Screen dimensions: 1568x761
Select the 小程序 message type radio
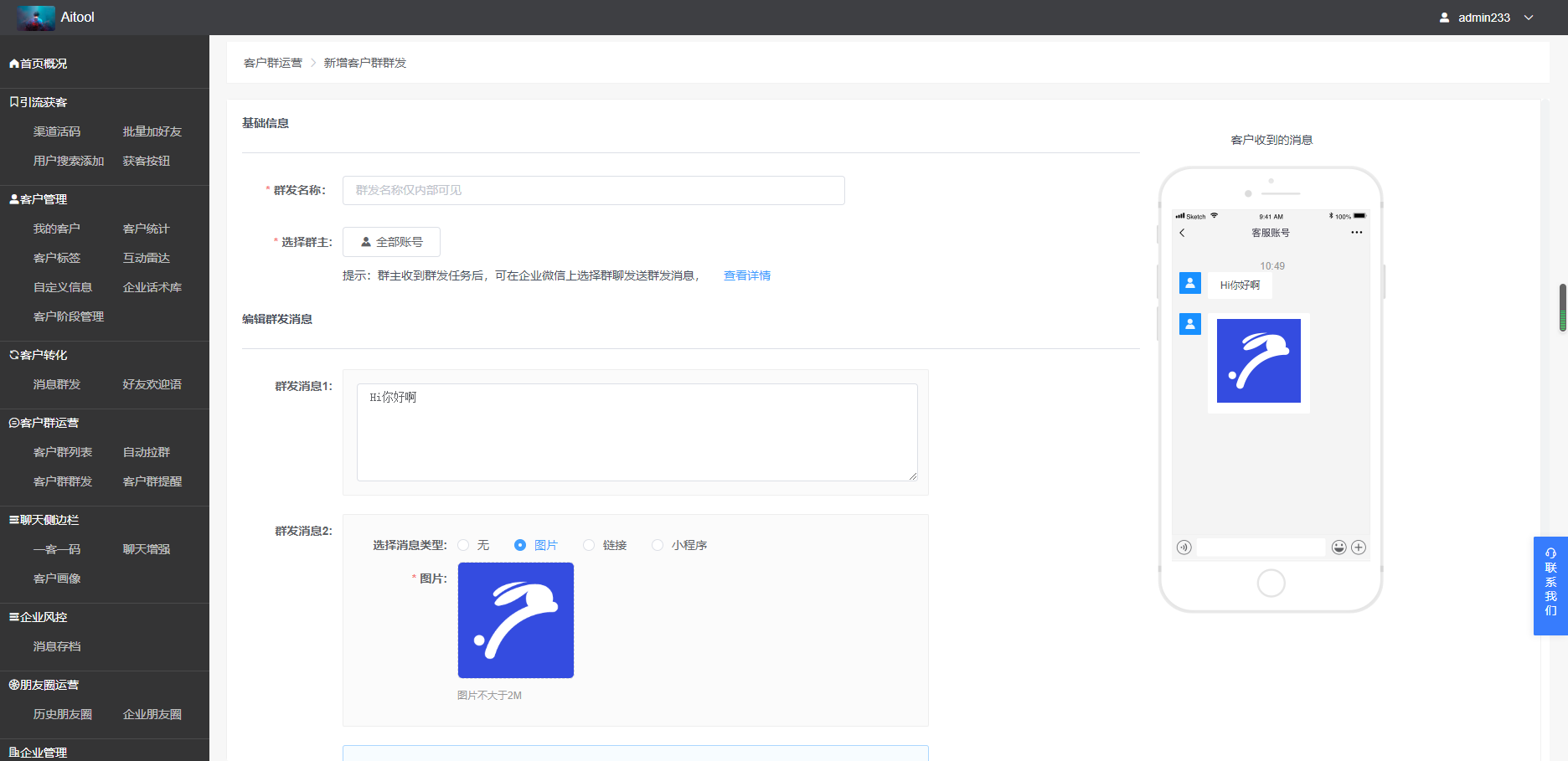(x=658, y=545)
